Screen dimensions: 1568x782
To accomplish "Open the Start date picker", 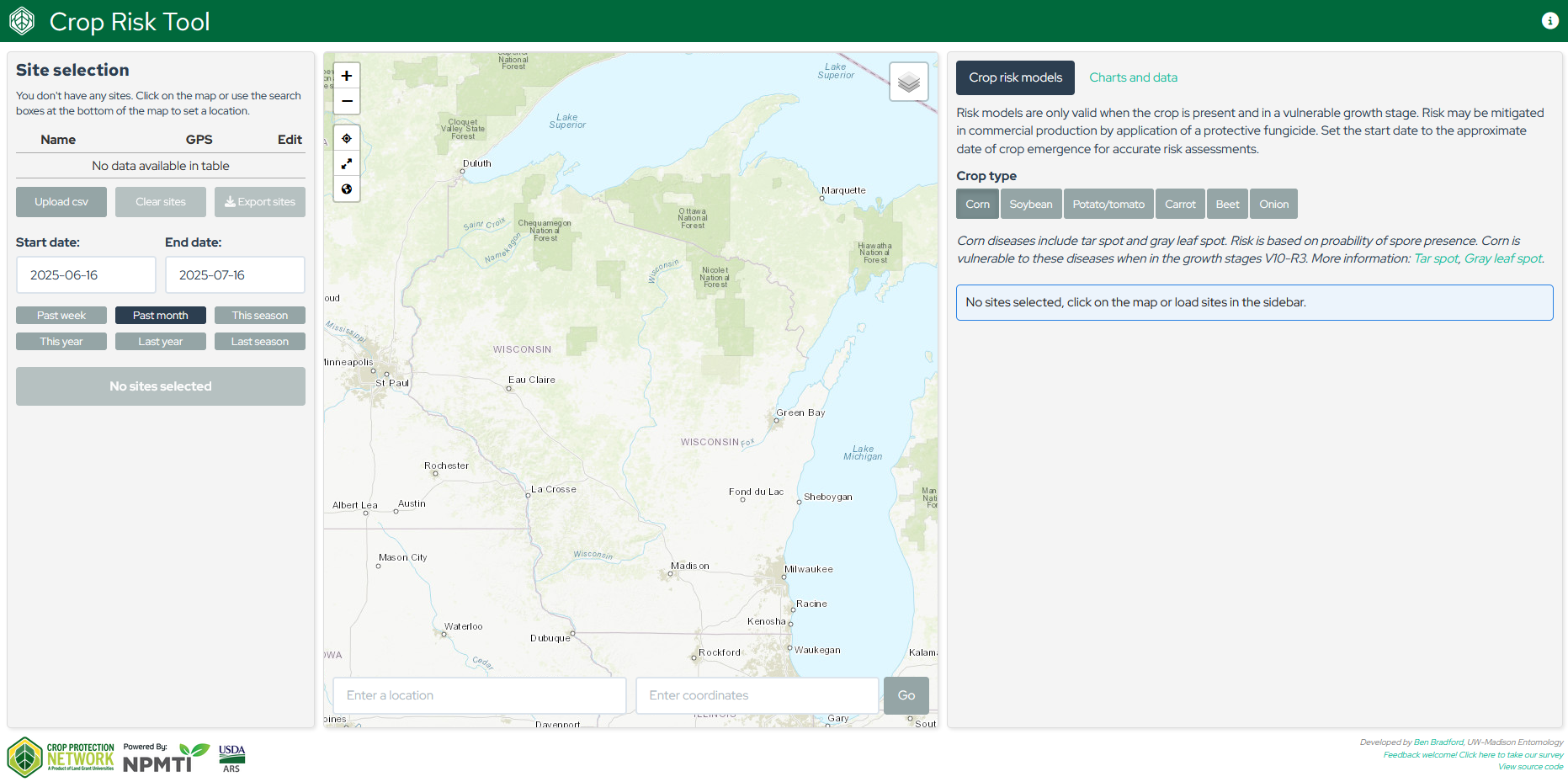I will tap(86, 275).
